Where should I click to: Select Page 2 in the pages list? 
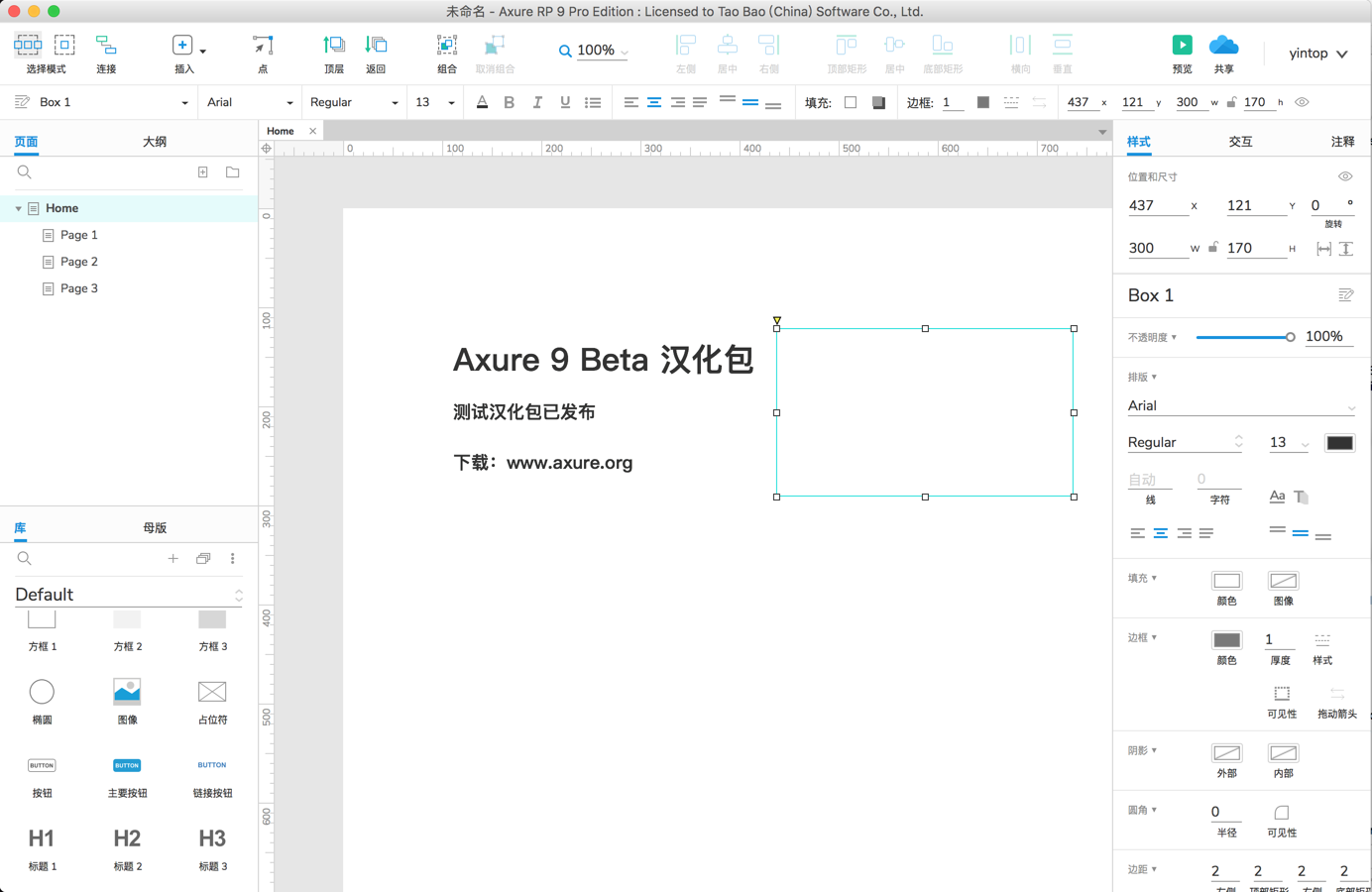[x=78, y=262]
